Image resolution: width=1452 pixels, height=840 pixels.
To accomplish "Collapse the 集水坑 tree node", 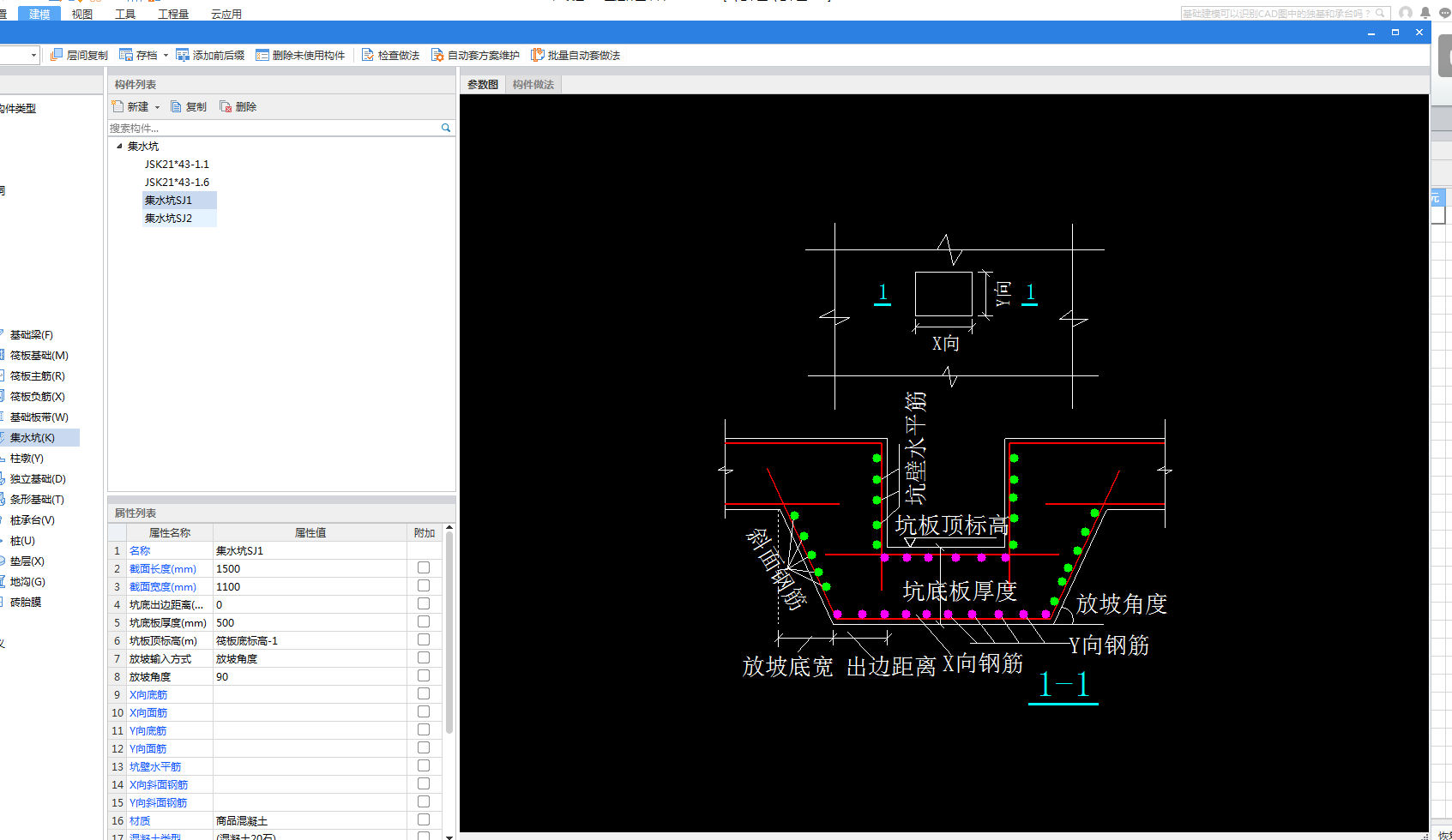I will (x=119, y=147).
